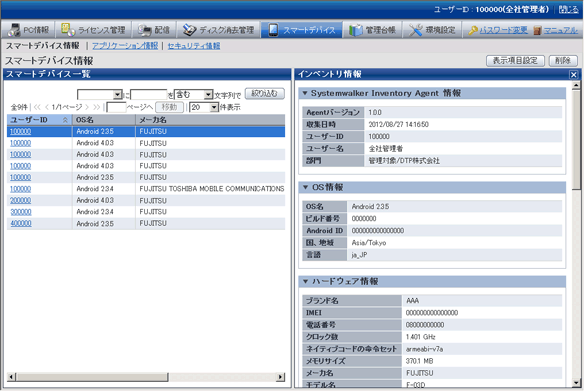Click the inventory panel scroll-down arrow

click(576, 382)
